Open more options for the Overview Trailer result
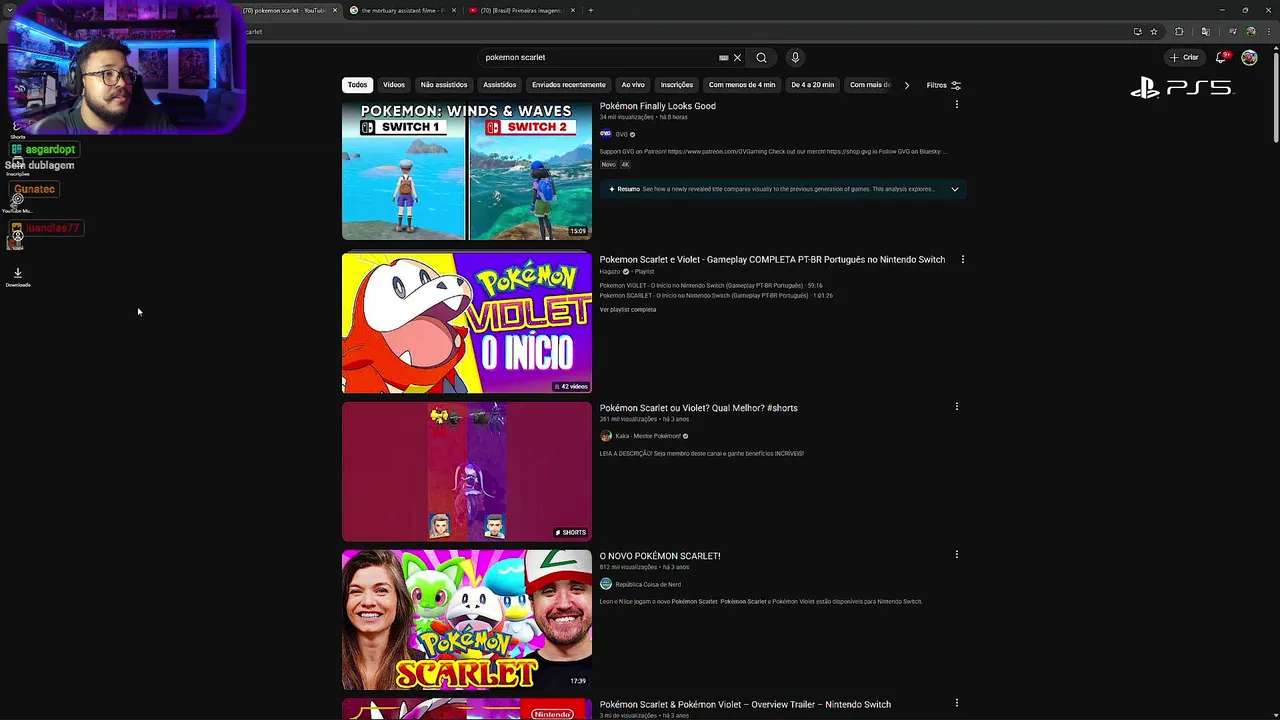This screenshot has height=720, width=1280. click(x=957, y=703)
